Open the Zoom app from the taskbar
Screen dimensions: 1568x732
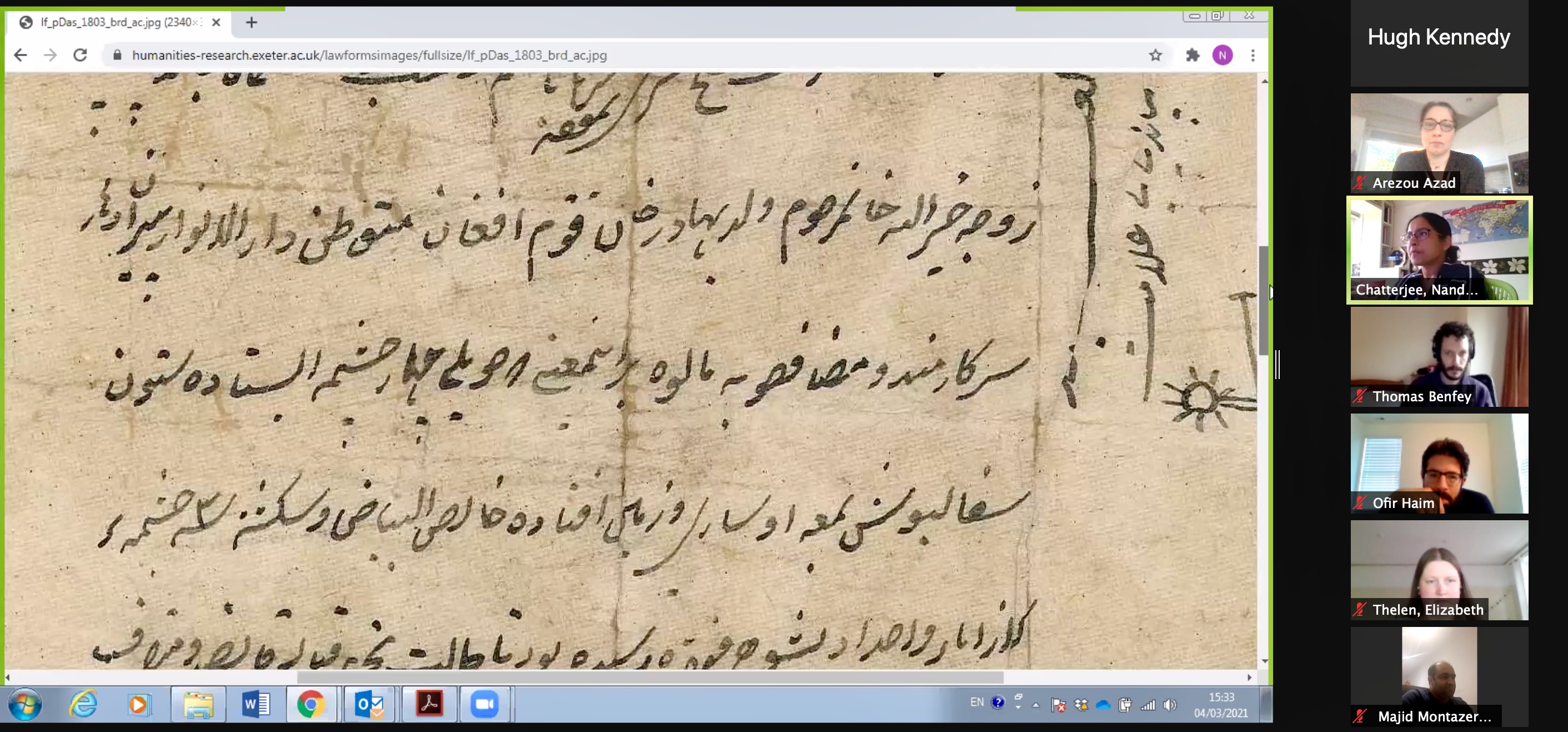485,704
